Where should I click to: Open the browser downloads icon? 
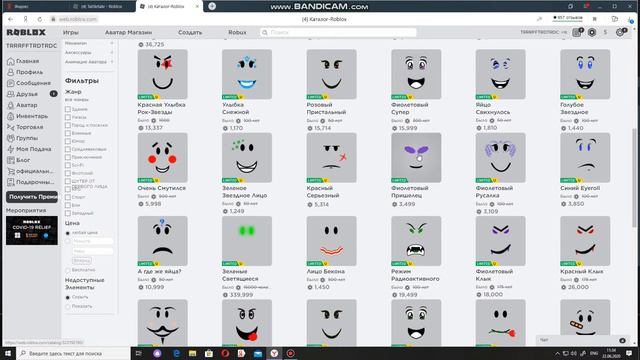click(x=631, y=19)
